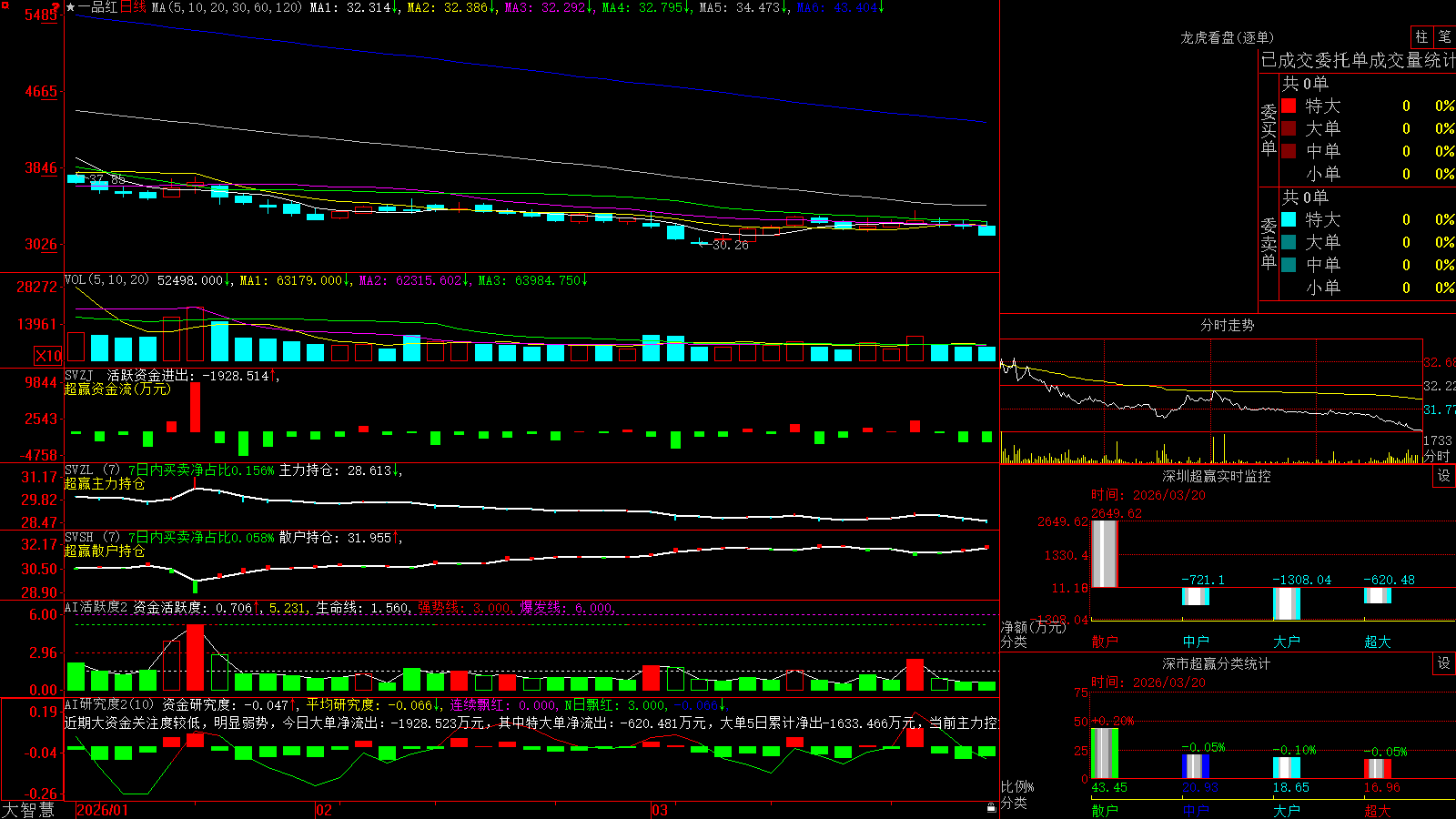1456x819 pixels.
Task: Click the 5485 price axis label
Action: click(40, 15)
